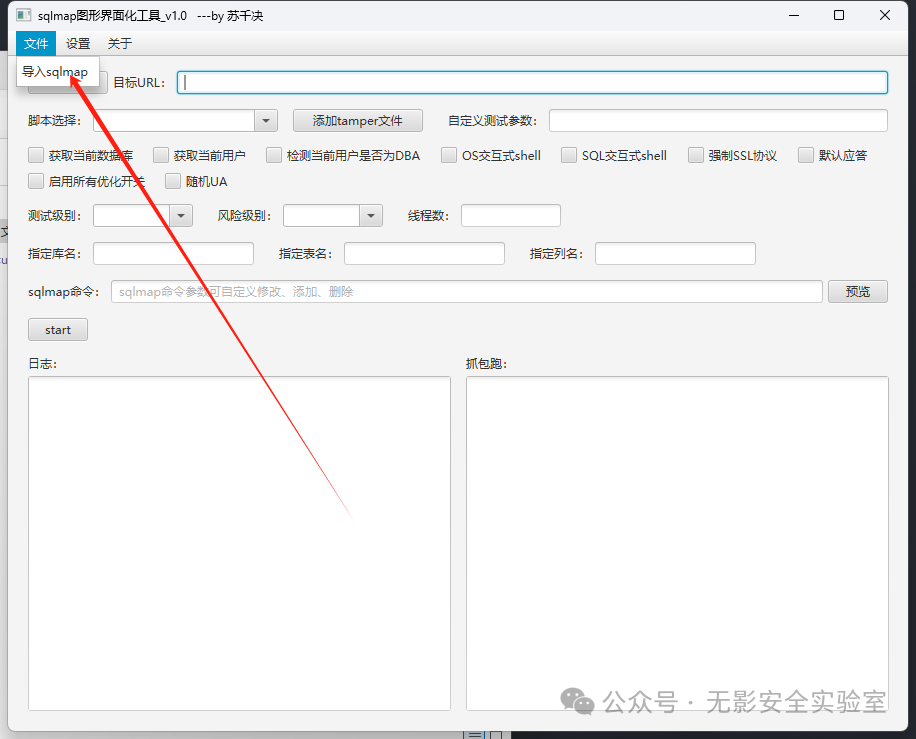Toggle 随机UA checkbox

pos(173,182)
